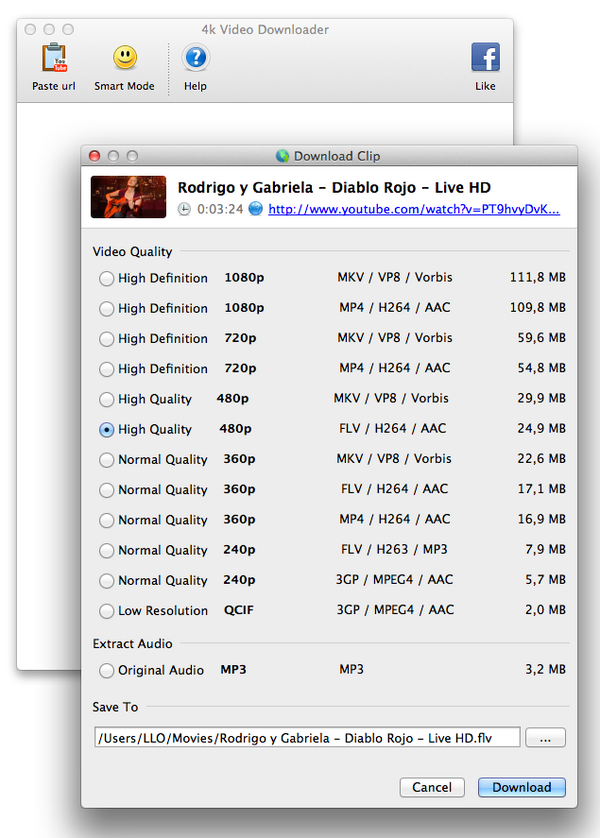Screen dimensions: 600x838
Task: Click the 111,8 MB file size
Action: pos(537,277)
